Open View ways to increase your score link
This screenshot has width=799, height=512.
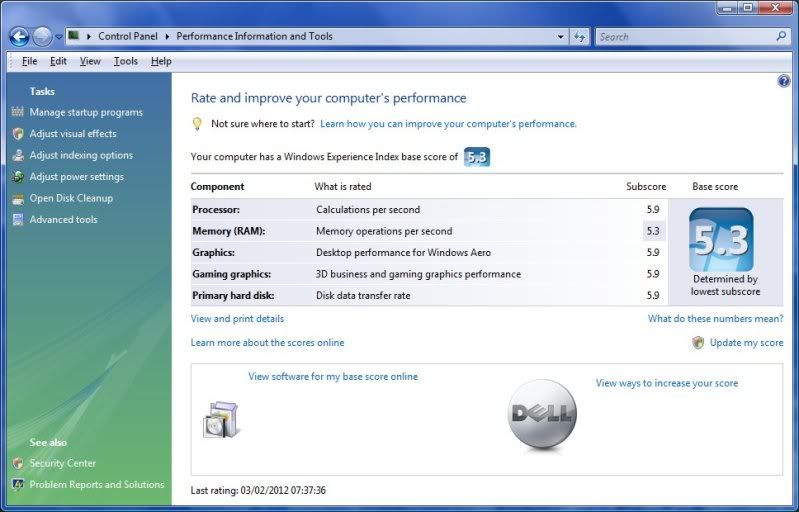(667, 383)
